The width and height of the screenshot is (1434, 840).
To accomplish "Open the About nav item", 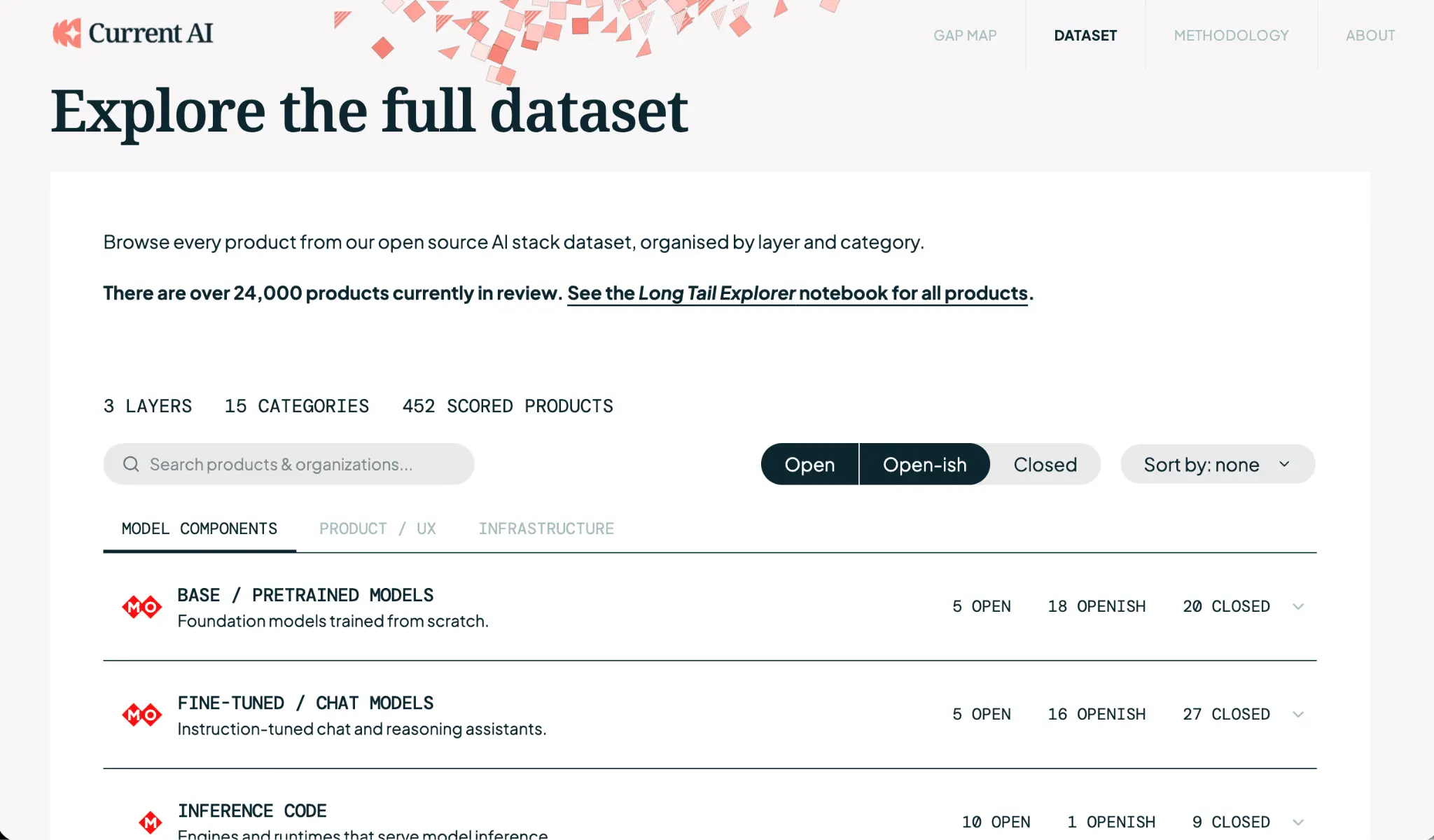I will [x=1370, y=35].
